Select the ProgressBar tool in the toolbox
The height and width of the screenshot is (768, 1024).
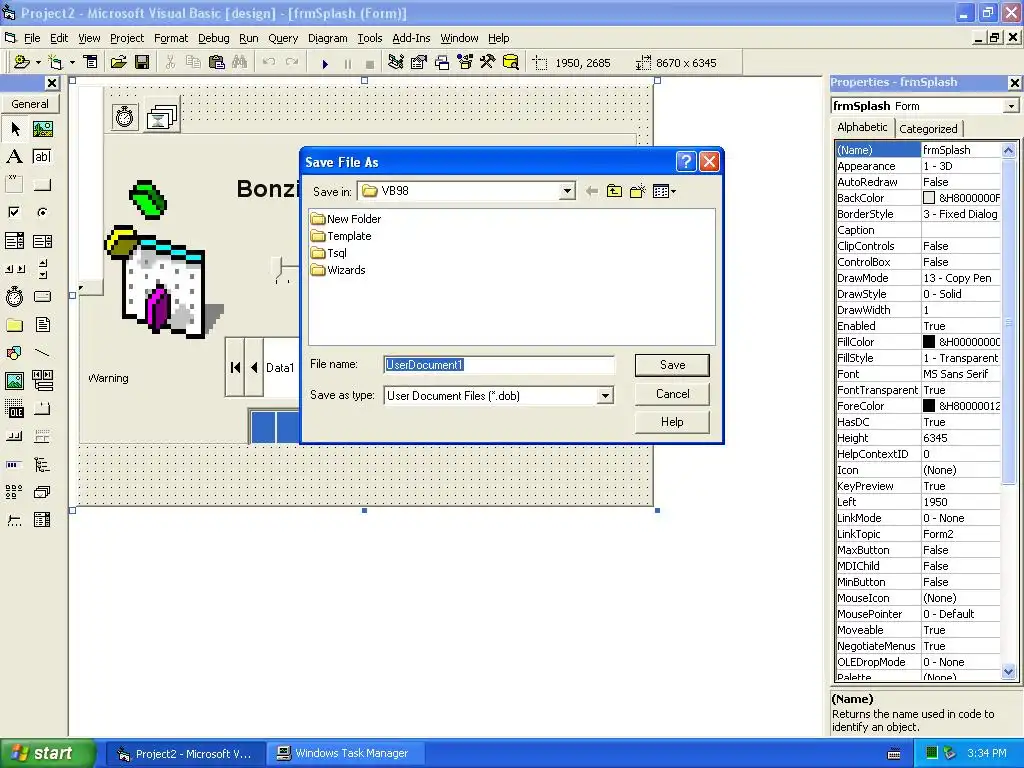14,465
